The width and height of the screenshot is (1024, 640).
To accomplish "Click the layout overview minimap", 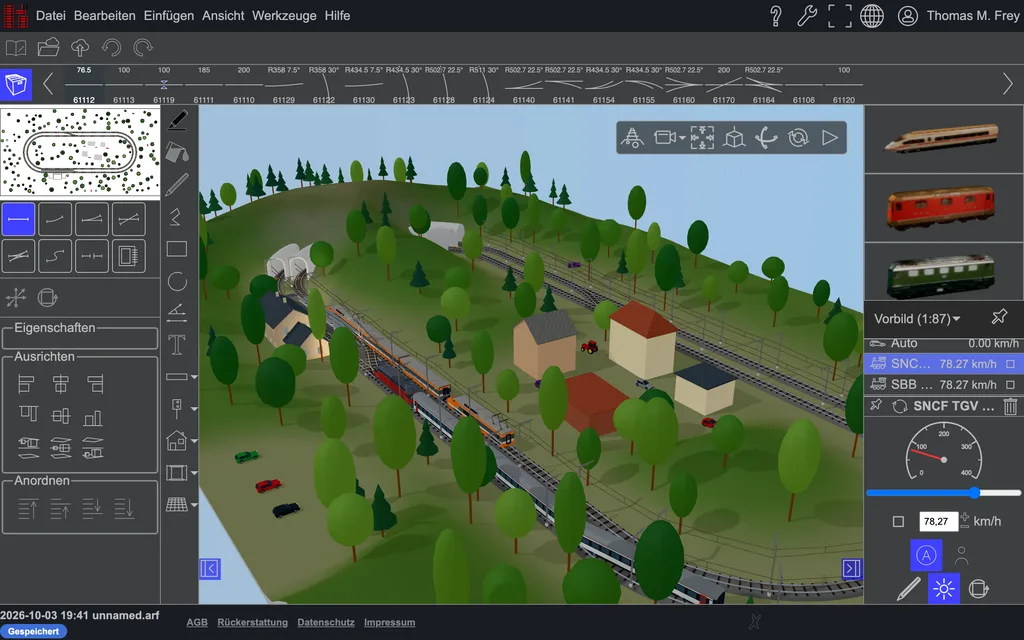I will [x=80, y=152].
